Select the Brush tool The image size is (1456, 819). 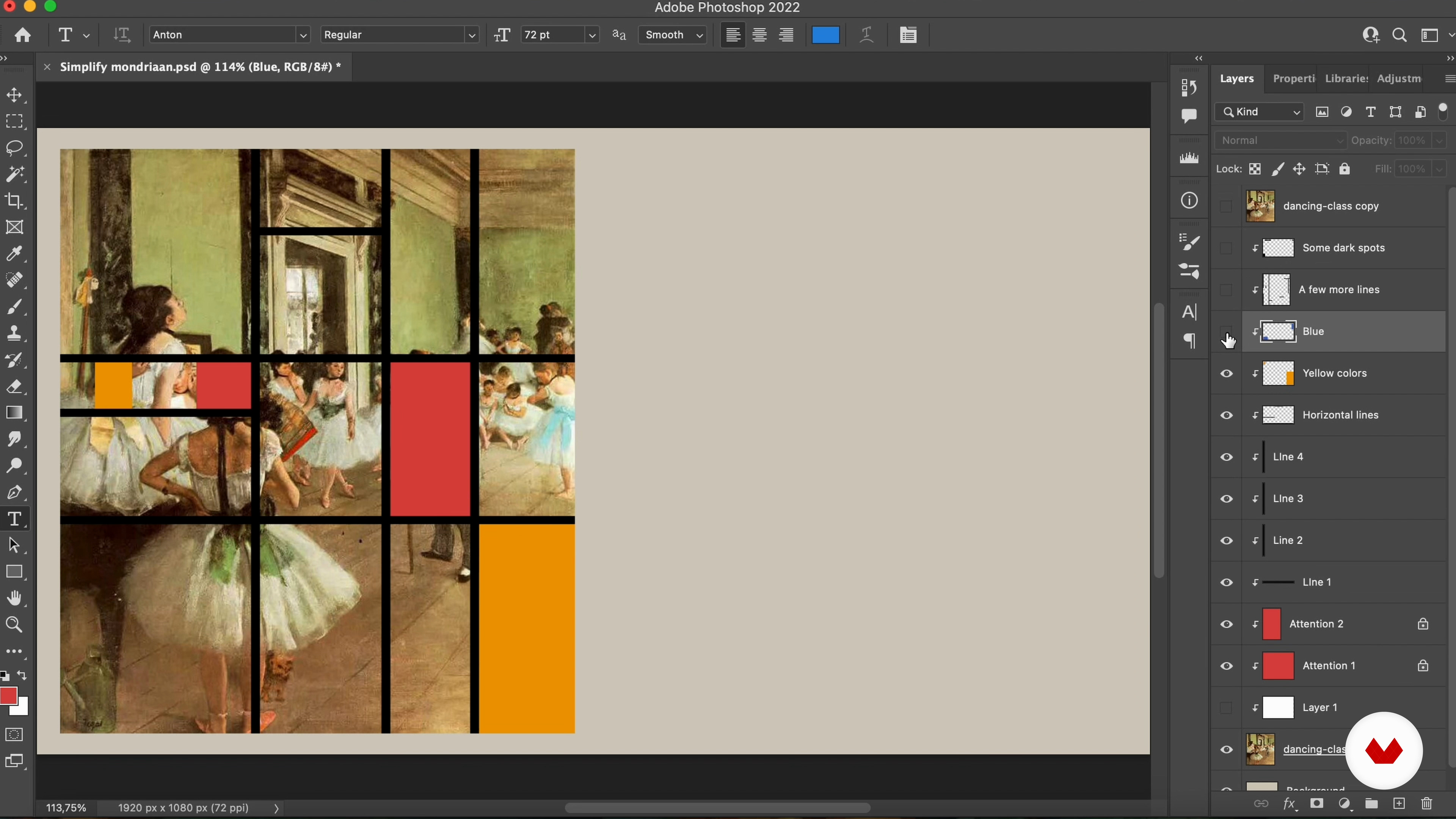pyautogui.click(x=15, y=307)
